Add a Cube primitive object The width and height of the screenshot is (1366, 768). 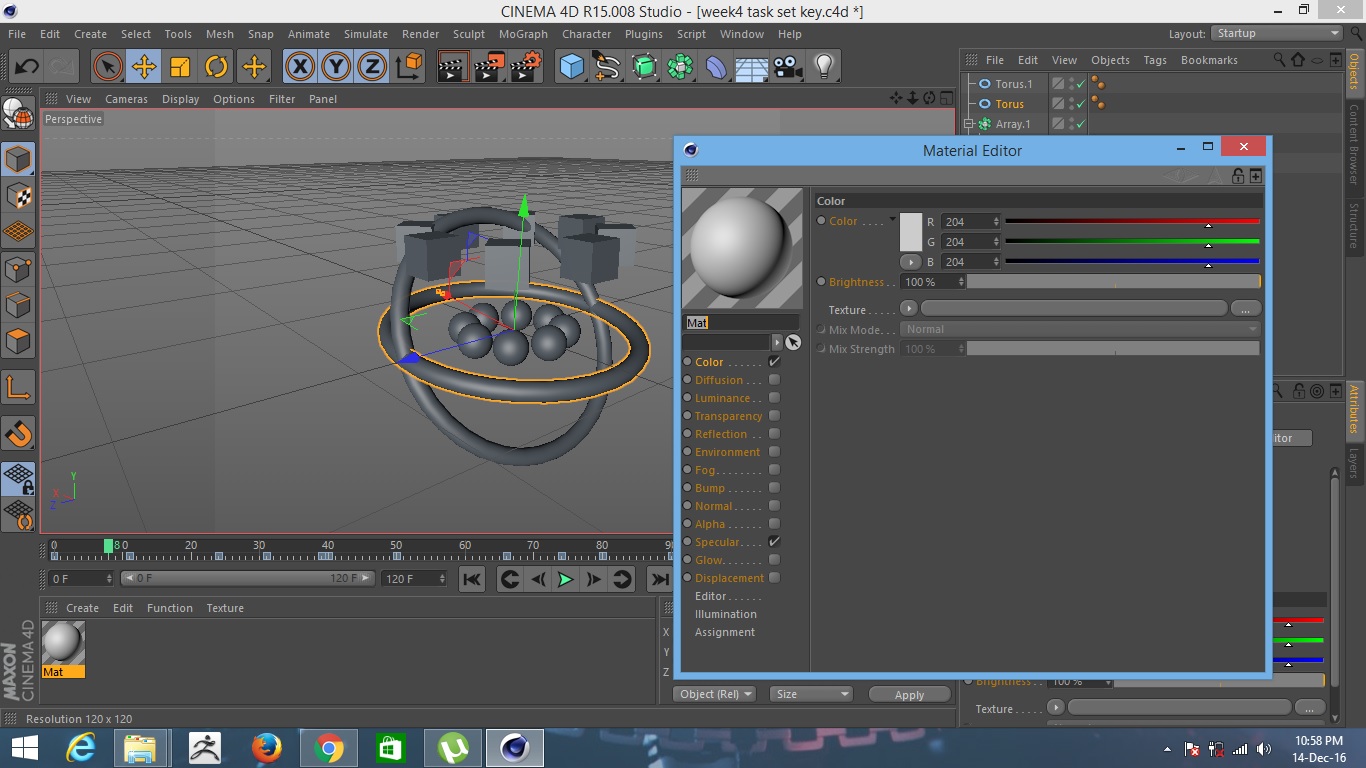coord(571,67)
